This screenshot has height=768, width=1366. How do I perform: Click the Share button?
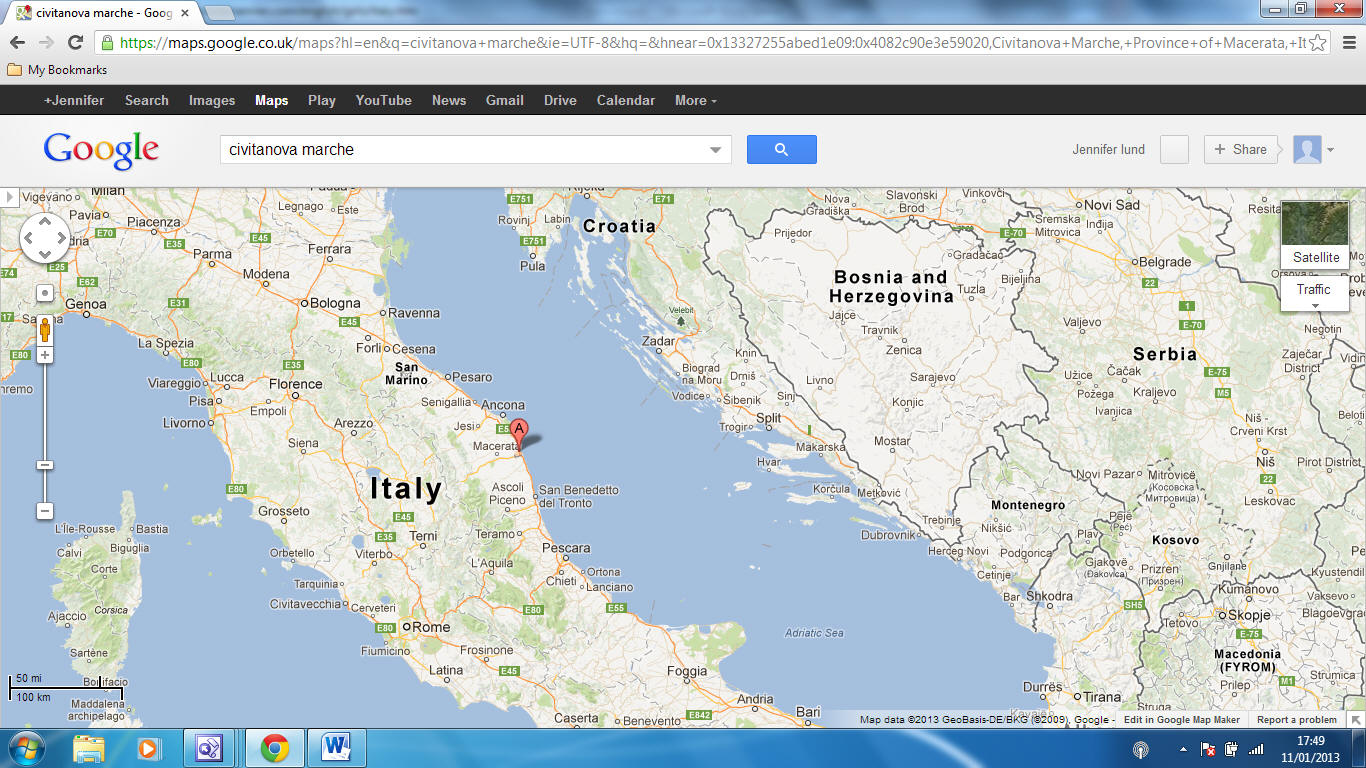1241,150
